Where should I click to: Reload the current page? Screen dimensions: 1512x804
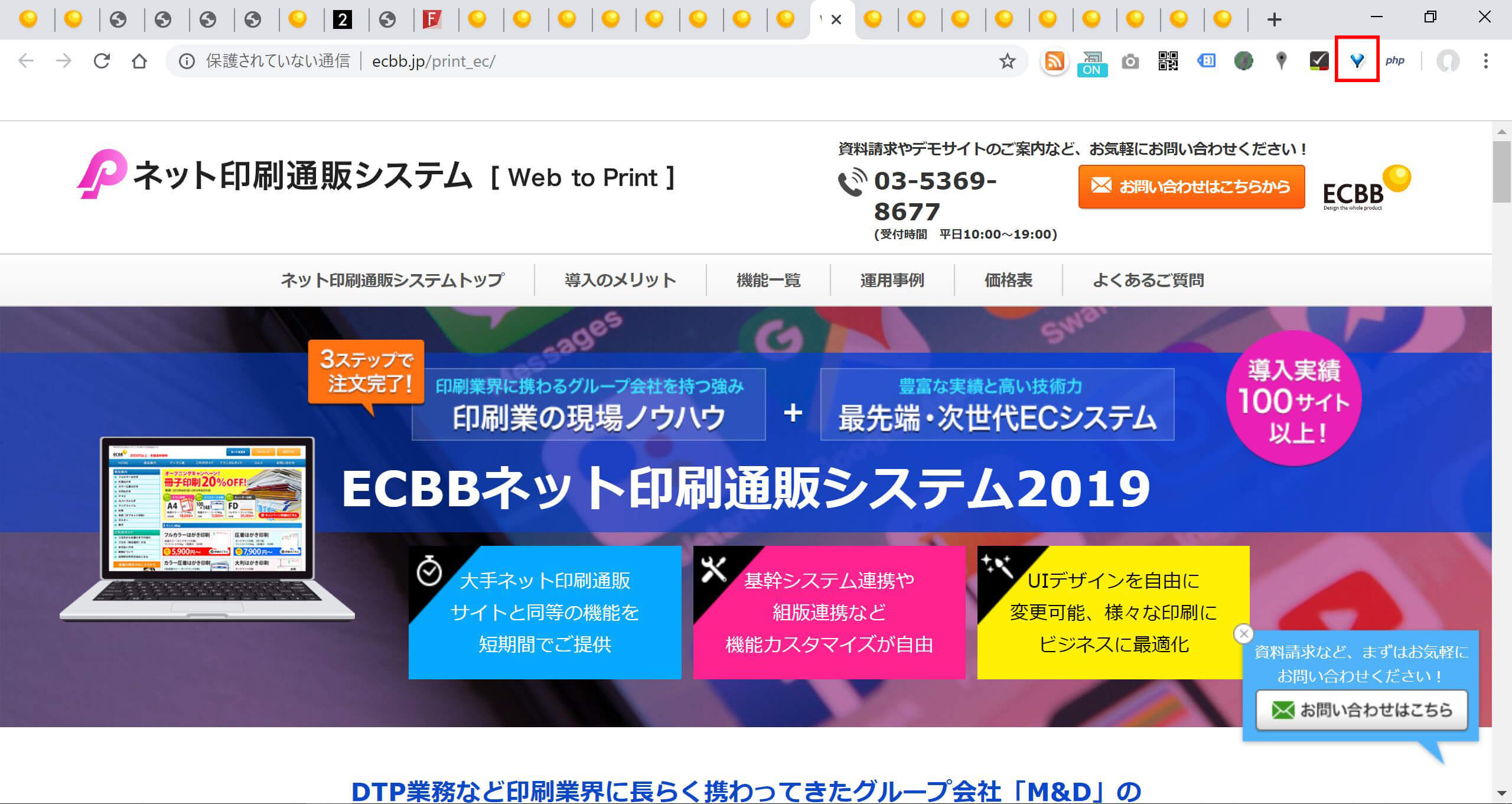(x=102, y=61)
